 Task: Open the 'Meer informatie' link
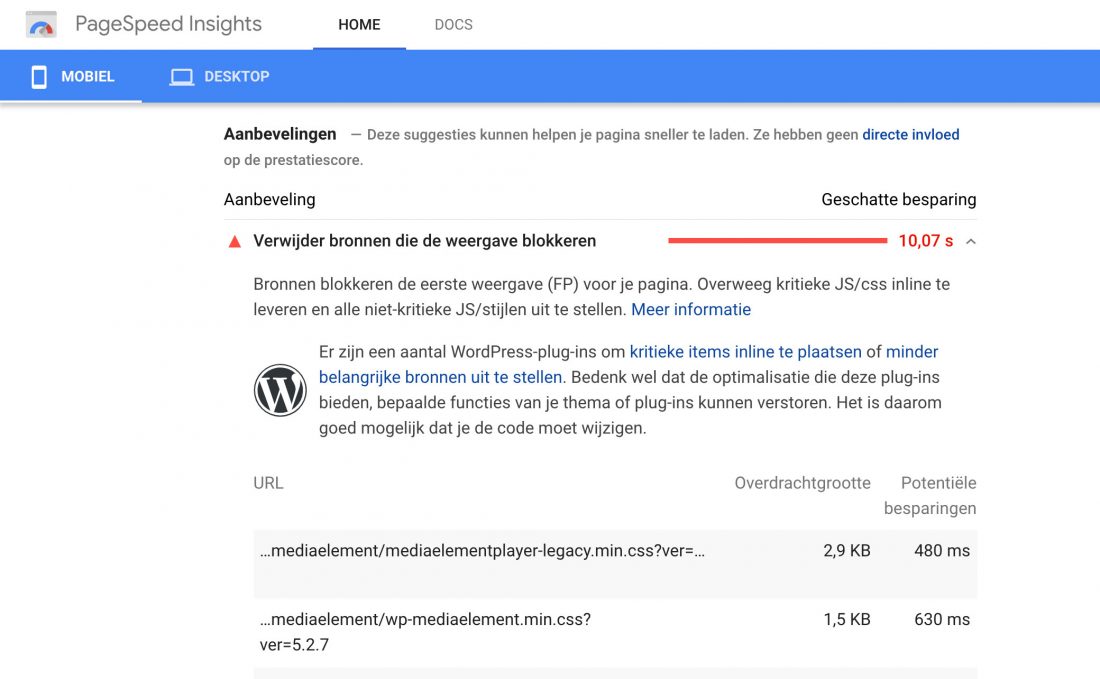(690, 309)
